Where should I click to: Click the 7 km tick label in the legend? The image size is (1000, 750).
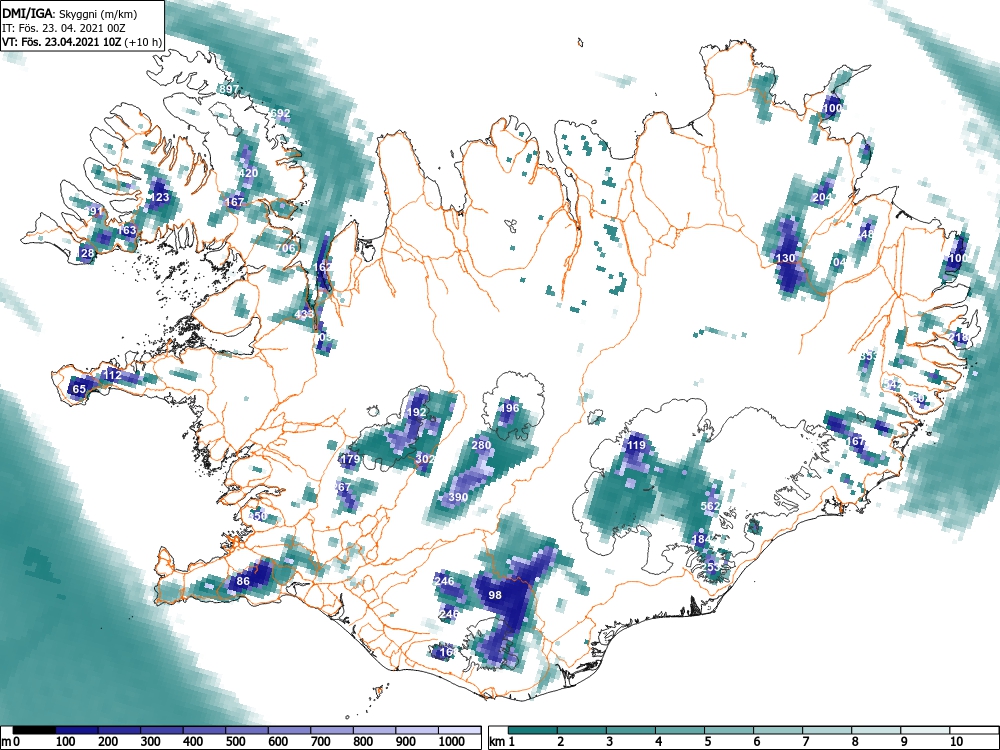(x=805, y=742)
